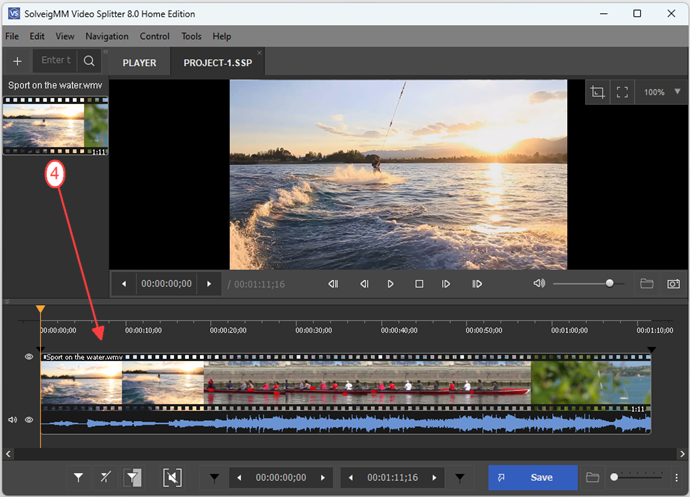This screenshot has width=690, height=497.
Task: Open the more options three-dot menu
Action: pyautogui.click(x=677, y=477)
